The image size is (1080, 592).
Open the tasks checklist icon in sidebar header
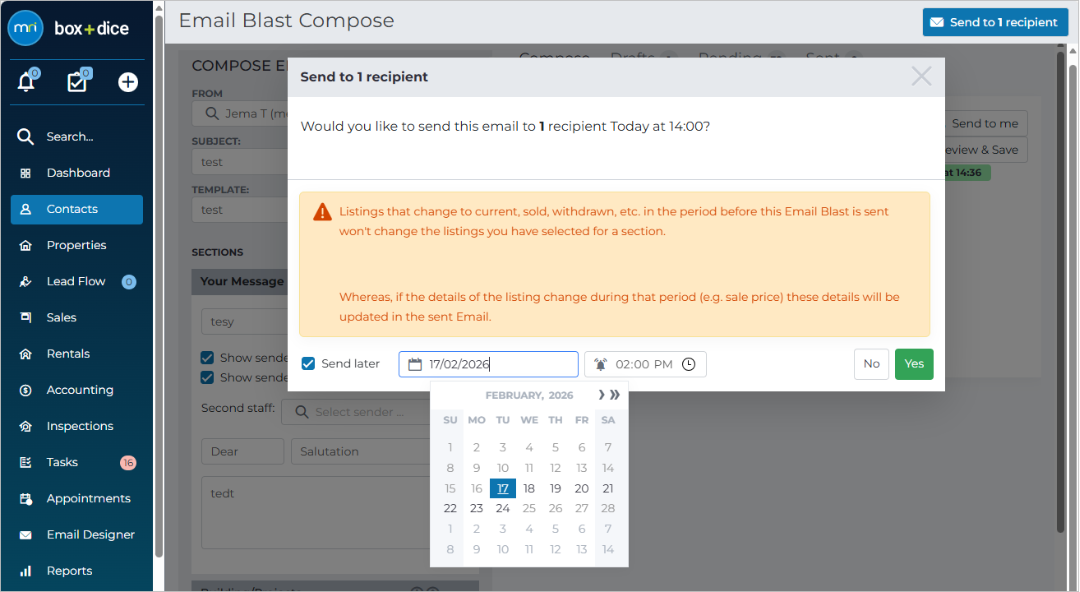click(x=77, y=81)
